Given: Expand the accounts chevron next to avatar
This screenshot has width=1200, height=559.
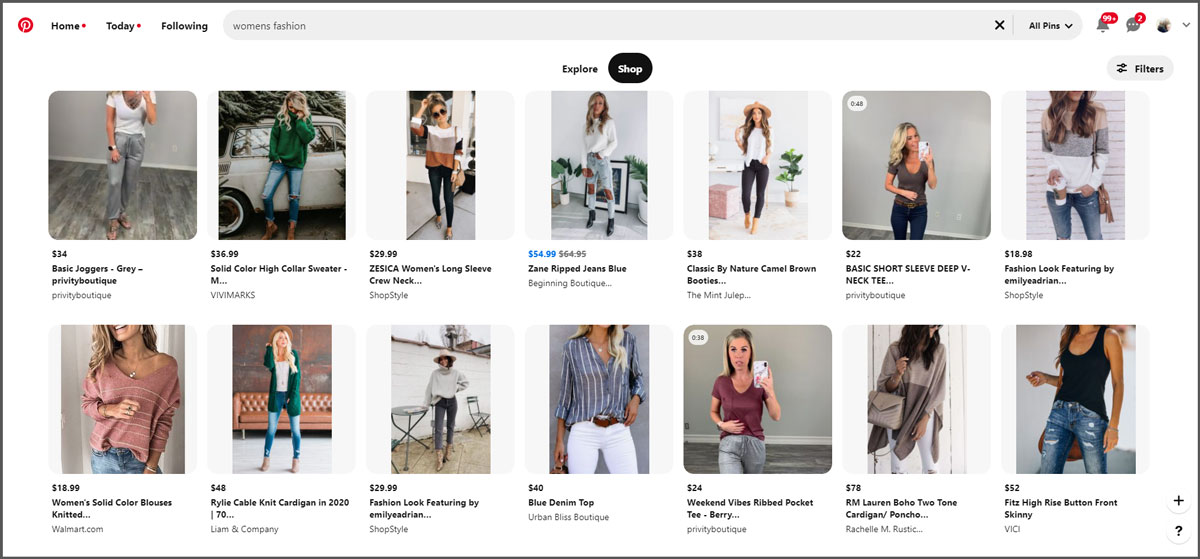Looking at the screenshot, I should [x=1185, y=26].
